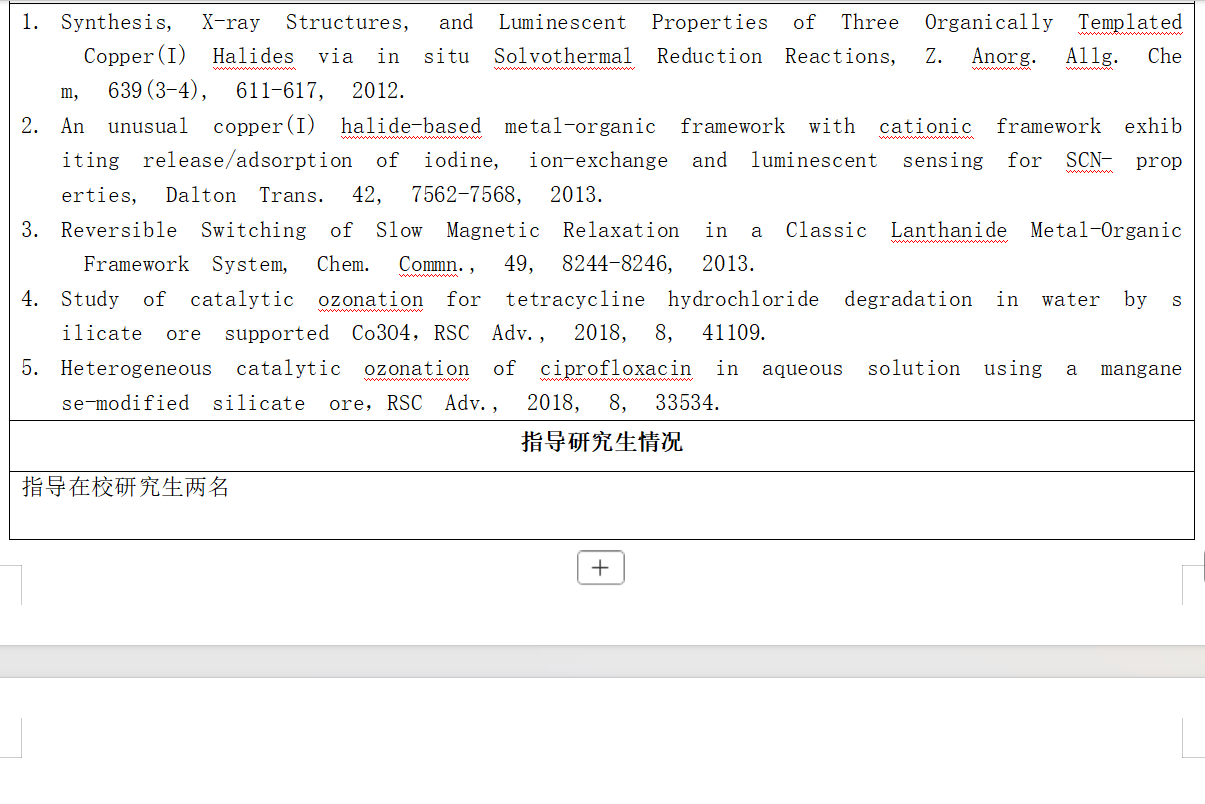Screen dimensions: 1205x804
Task: Click the underlined word "Halides" in reference 1
Action: [x=253, y=57]
